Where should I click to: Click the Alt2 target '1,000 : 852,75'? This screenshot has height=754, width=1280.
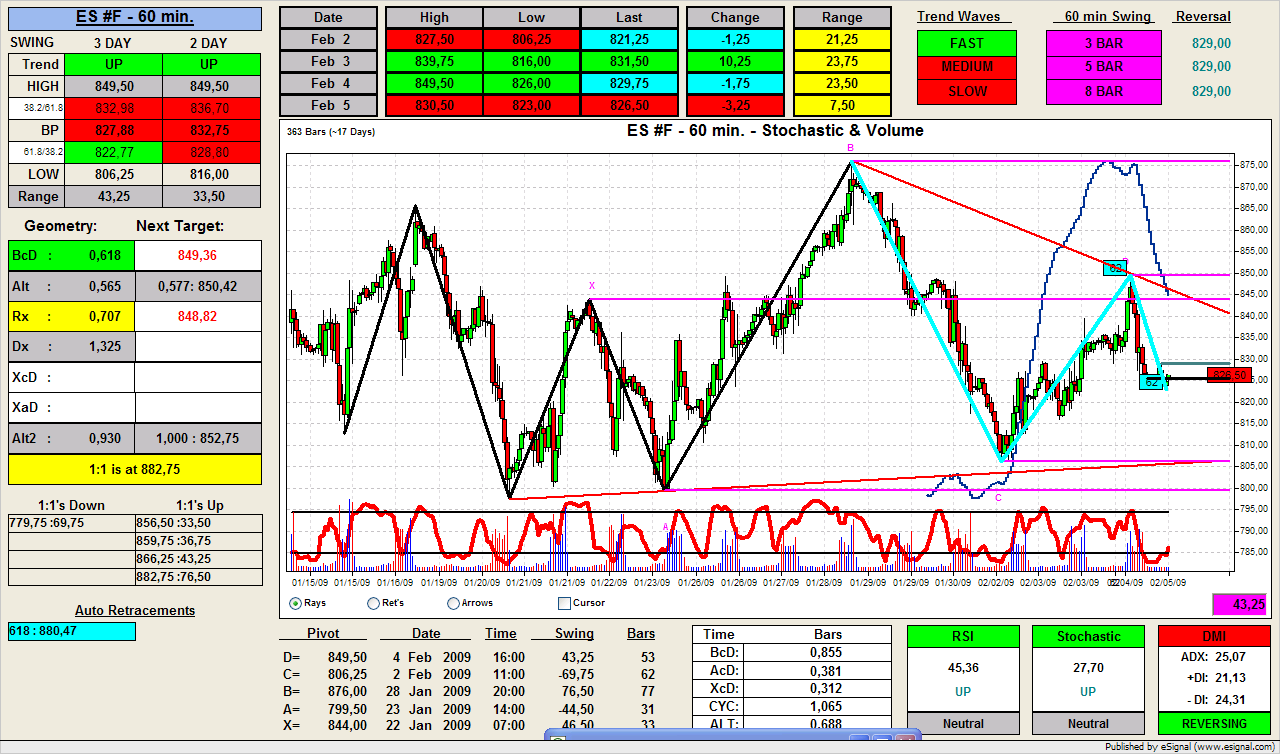click(198, 438)
